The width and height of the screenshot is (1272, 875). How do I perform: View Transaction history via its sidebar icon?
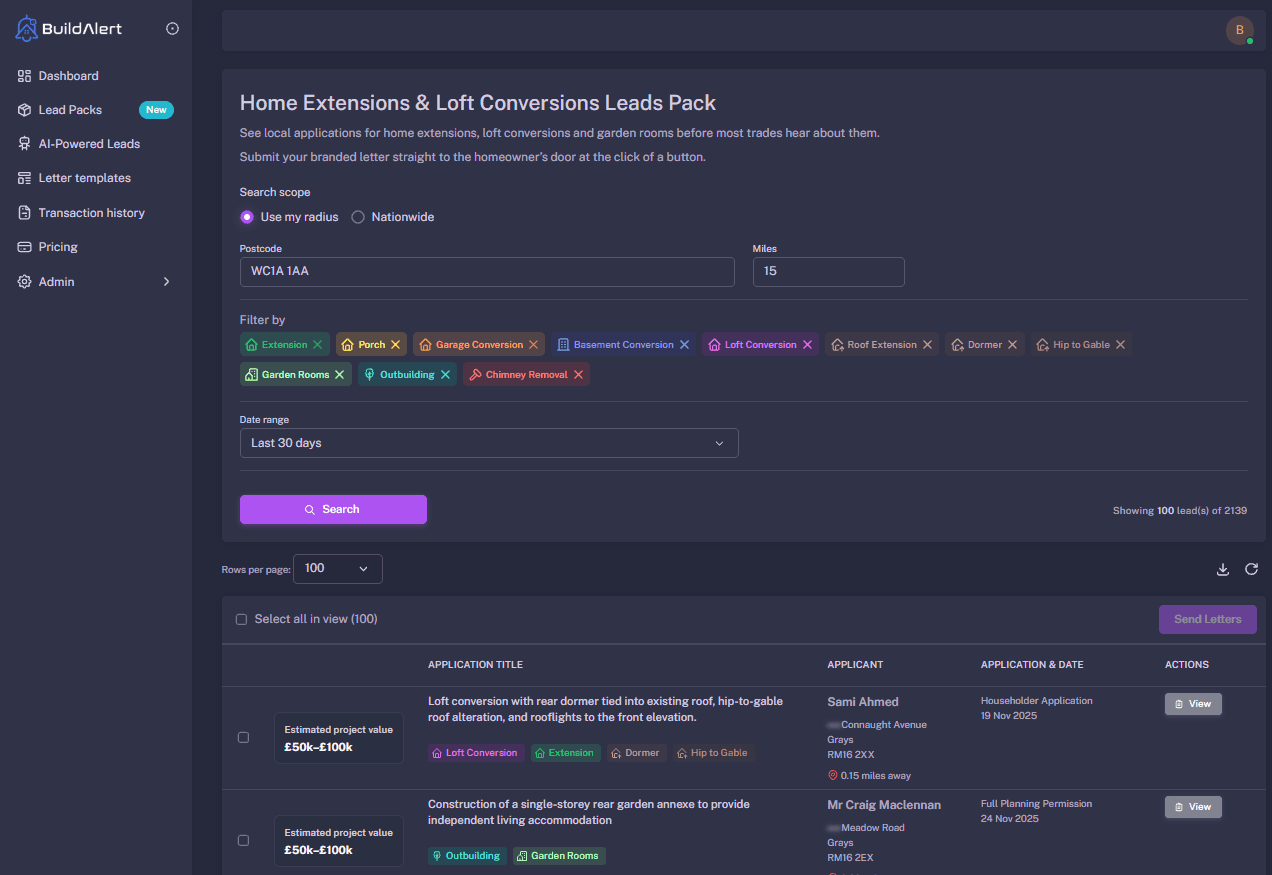[x=24, y=212]
